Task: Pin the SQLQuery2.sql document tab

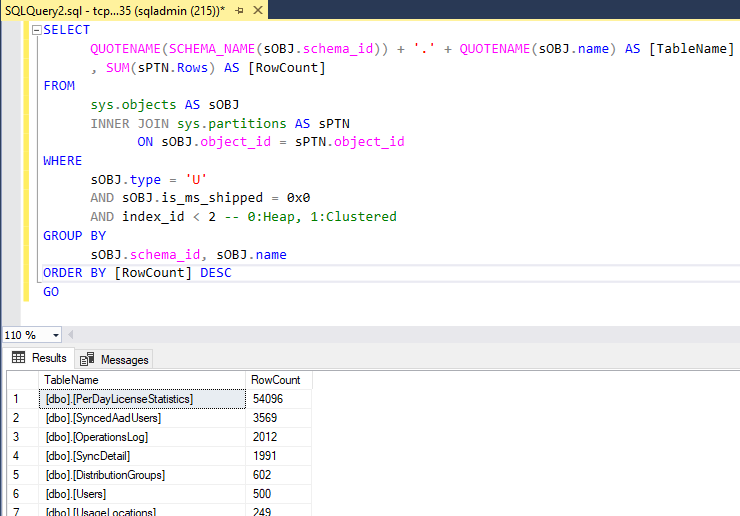Action: 238,9
